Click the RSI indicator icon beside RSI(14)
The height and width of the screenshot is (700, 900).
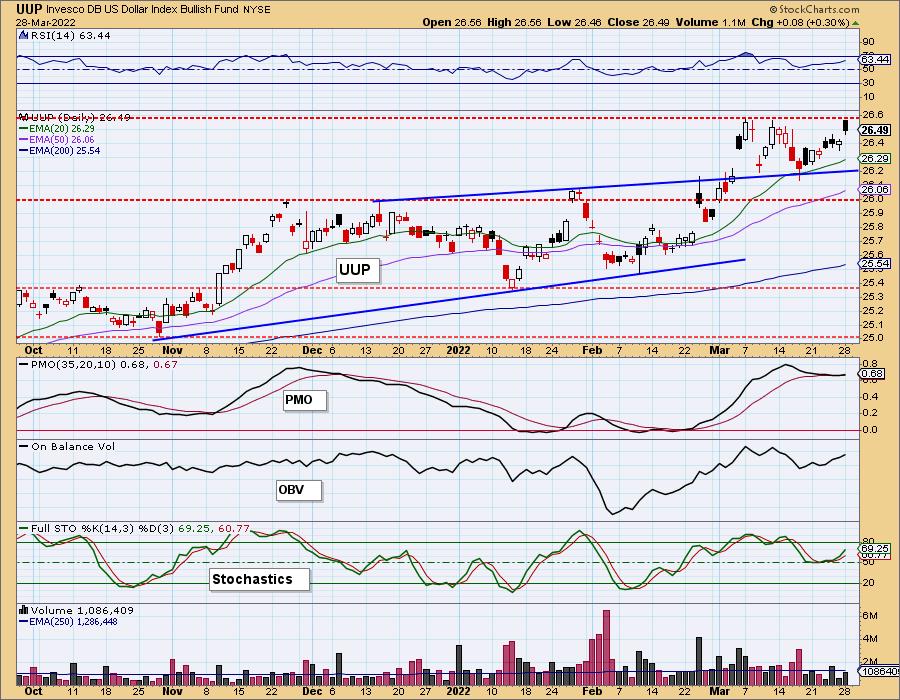tap(24, 35)
